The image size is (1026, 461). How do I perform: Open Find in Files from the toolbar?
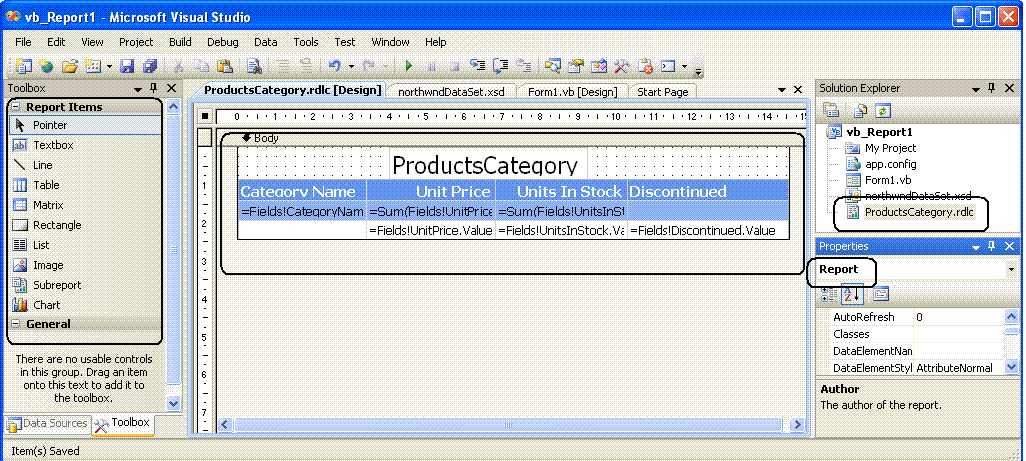point(255,65)
